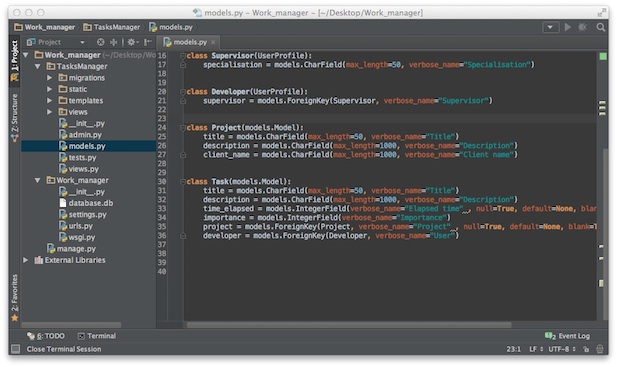
Task: Click Work_manager breadcrumb in navigation bar
Action: point(44,27)
